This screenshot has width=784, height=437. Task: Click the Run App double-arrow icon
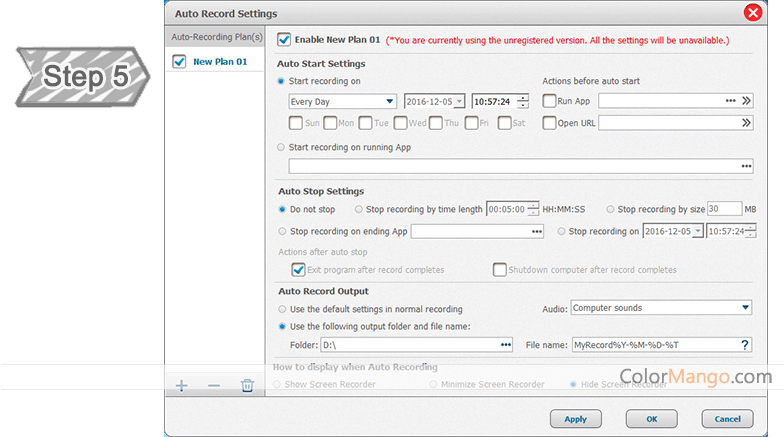point(745,101)
